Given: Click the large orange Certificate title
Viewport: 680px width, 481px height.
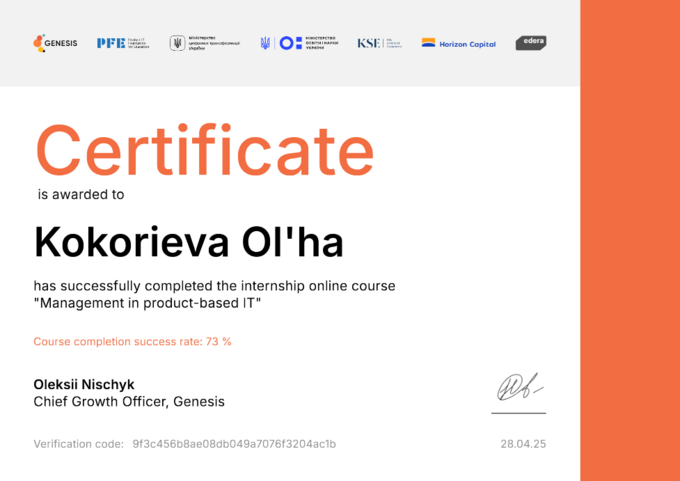Looking at the screenshot, I should point(205,150).
